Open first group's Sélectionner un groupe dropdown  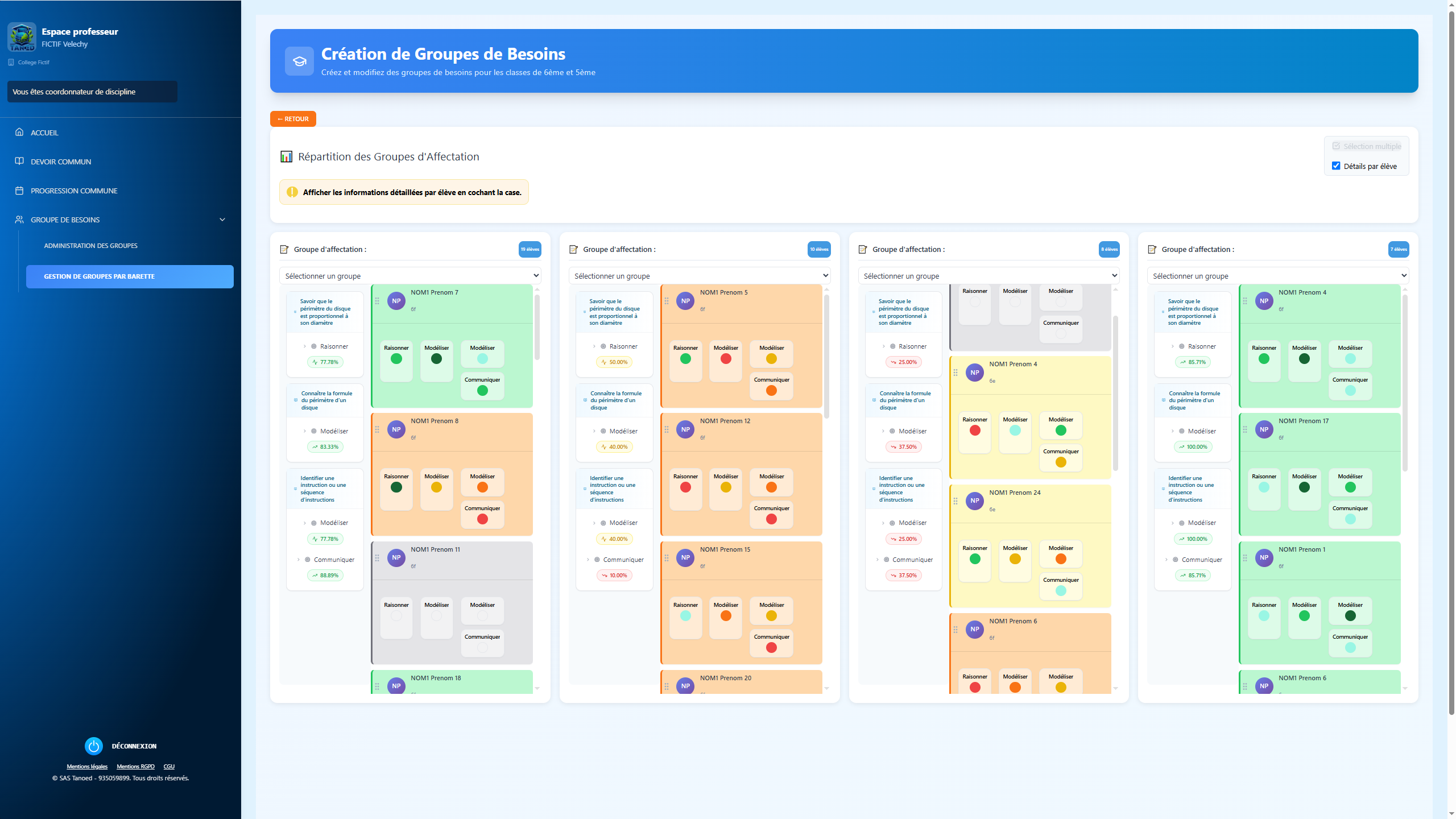(410, 276)
